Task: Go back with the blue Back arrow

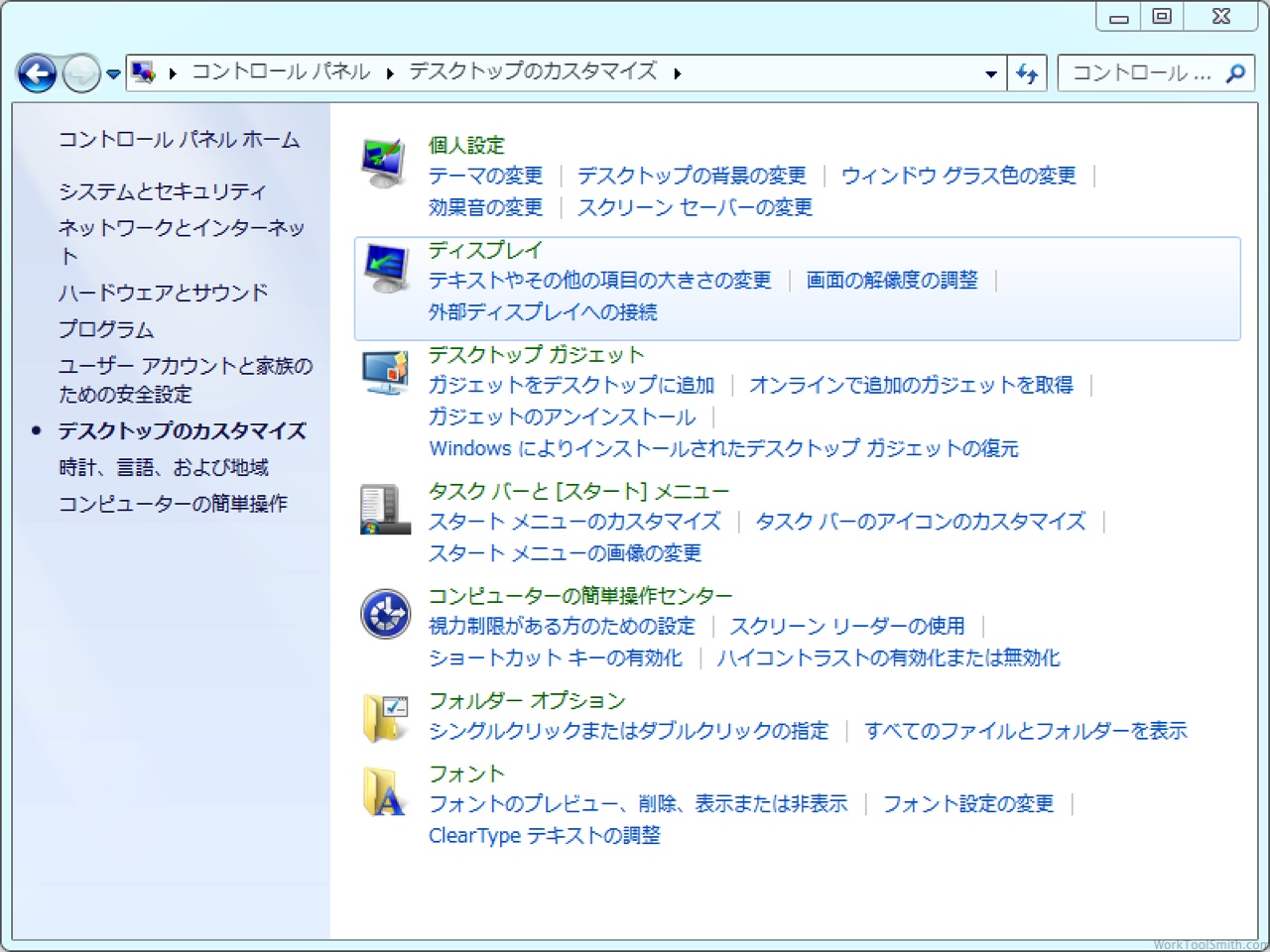Action: pos(37,73)
